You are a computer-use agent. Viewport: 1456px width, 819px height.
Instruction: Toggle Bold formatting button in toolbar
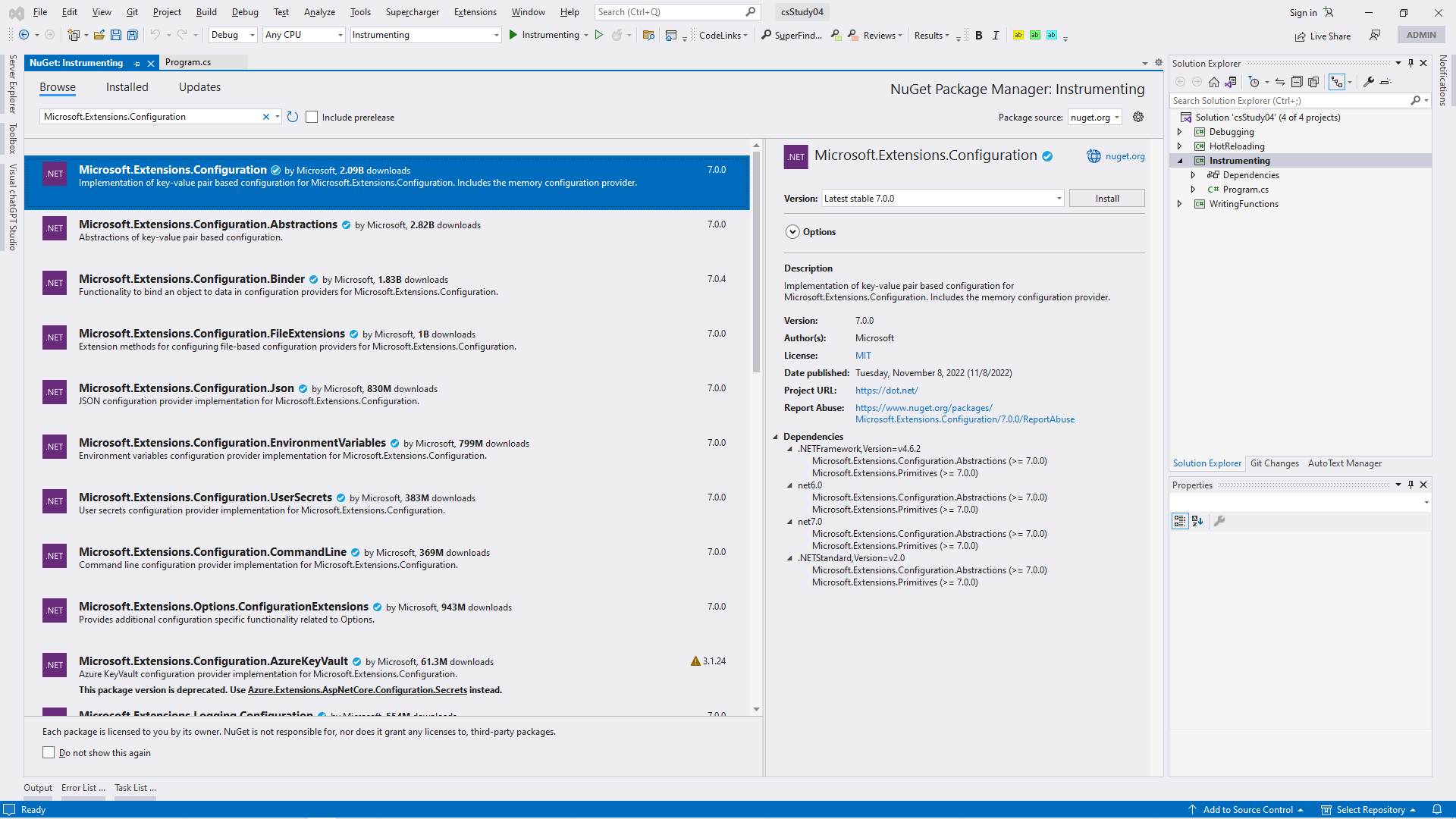979,35
